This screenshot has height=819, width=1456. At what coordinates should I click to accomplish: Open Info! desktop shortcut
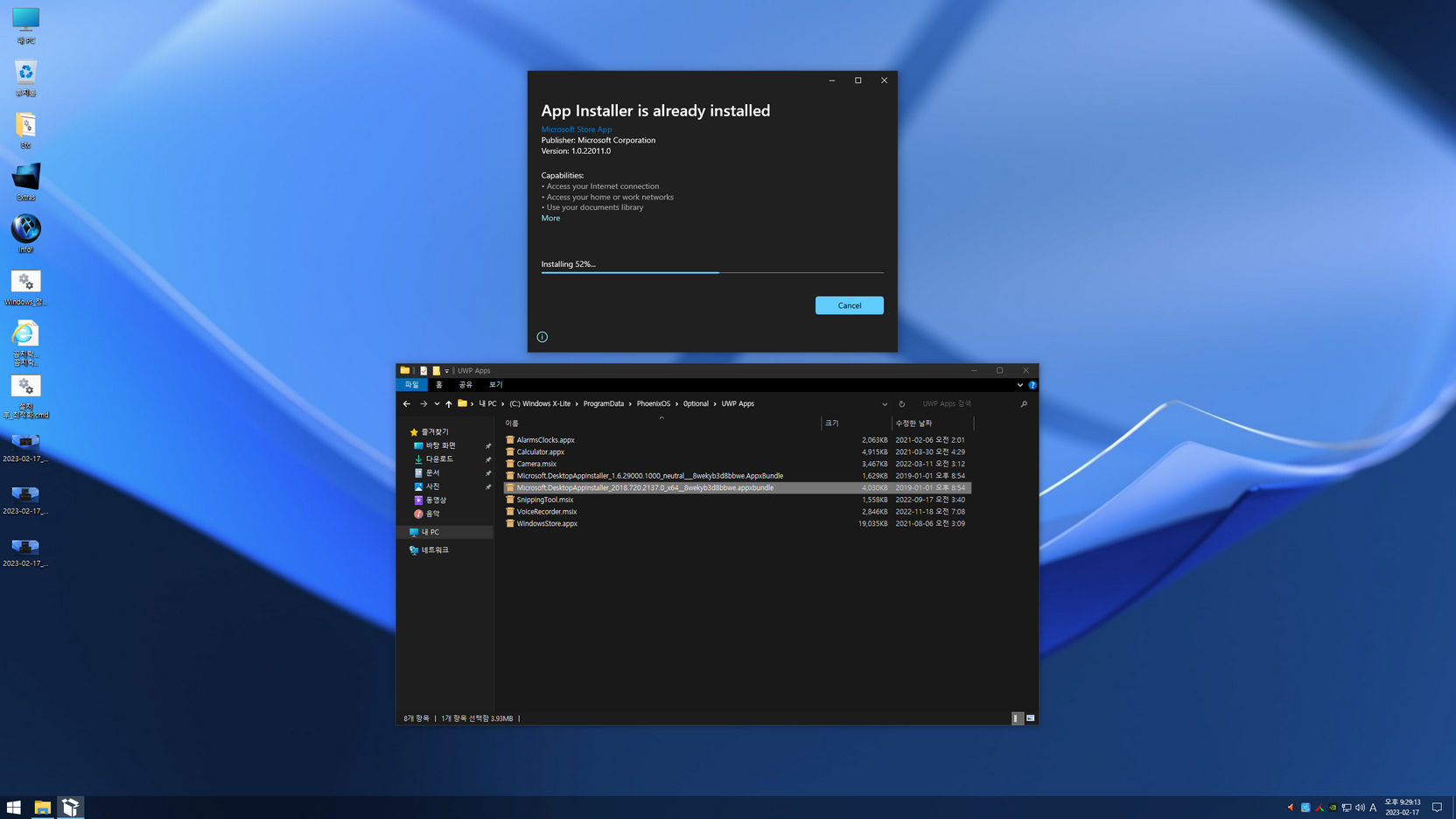point(25,234)
